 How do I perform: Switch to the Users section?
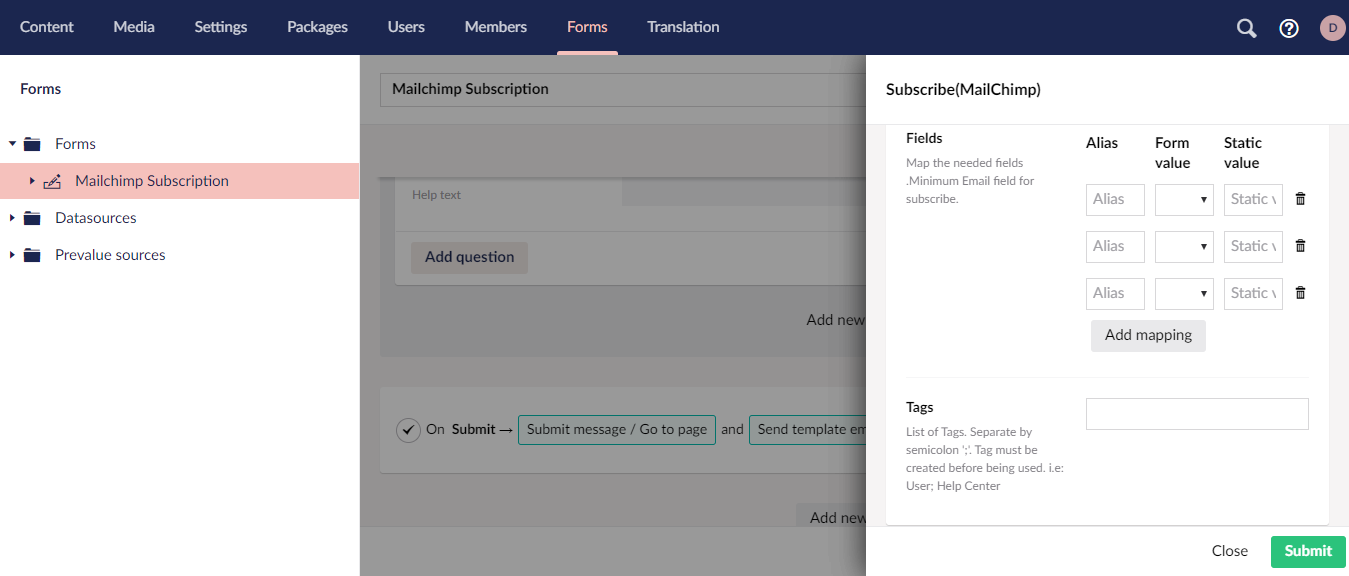pyautogui.click(x=406, y=27)
